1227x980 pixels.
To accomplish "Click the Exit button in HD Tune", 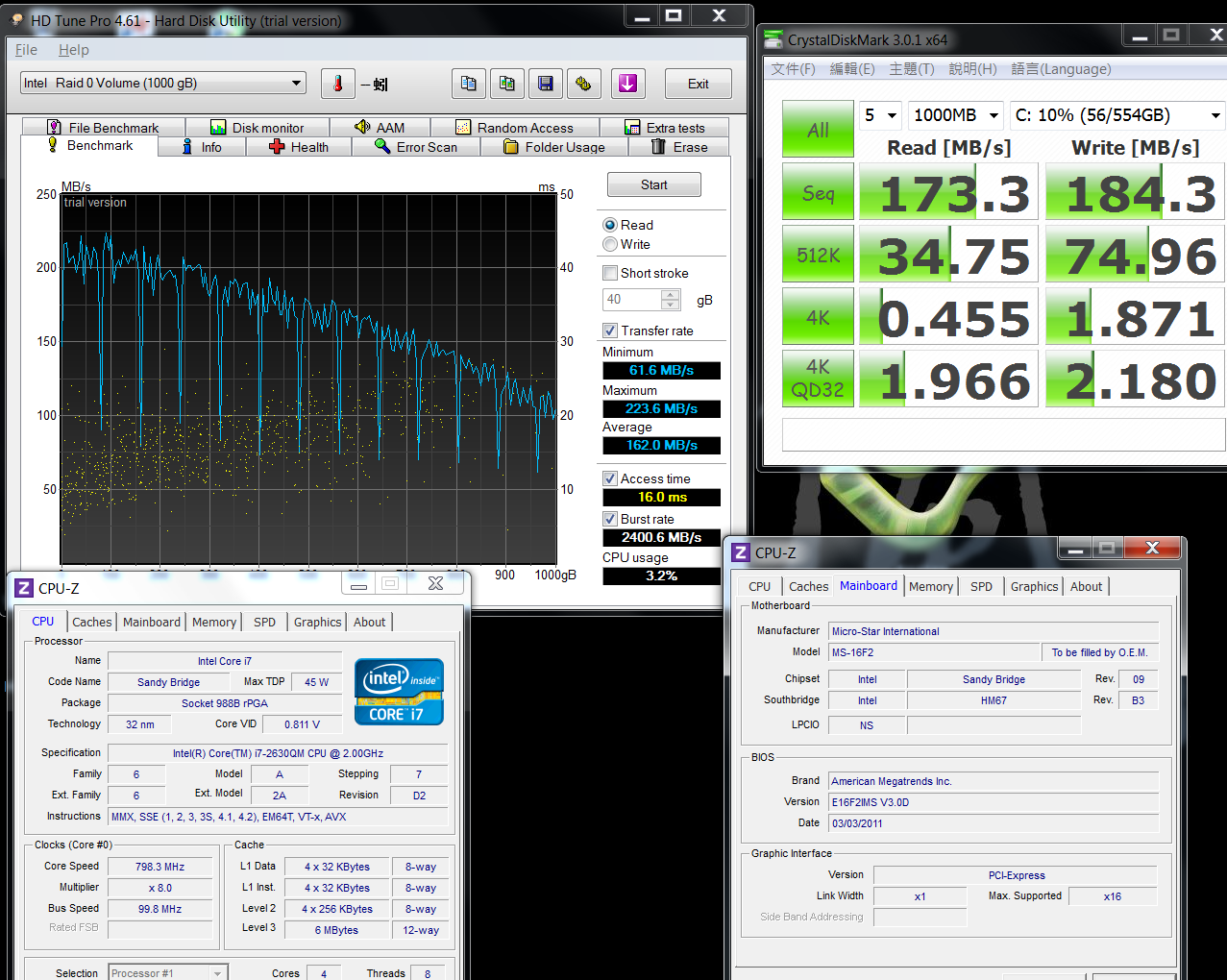I will click(x=699, y=84).
